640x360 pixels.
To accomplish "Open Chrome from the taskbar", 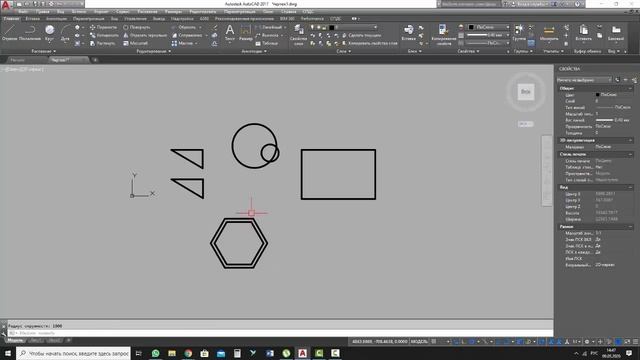I will 188,353.
